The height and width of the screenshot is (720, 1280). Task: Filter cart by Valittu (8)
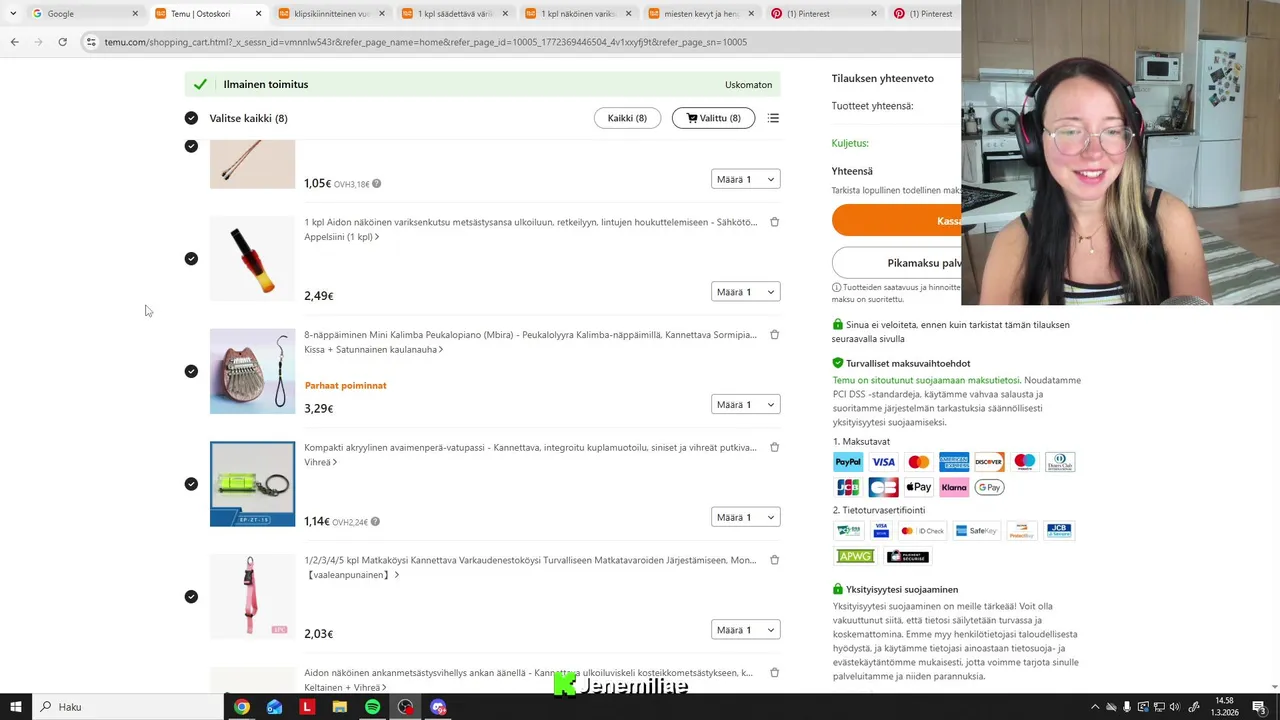[713, 118]
